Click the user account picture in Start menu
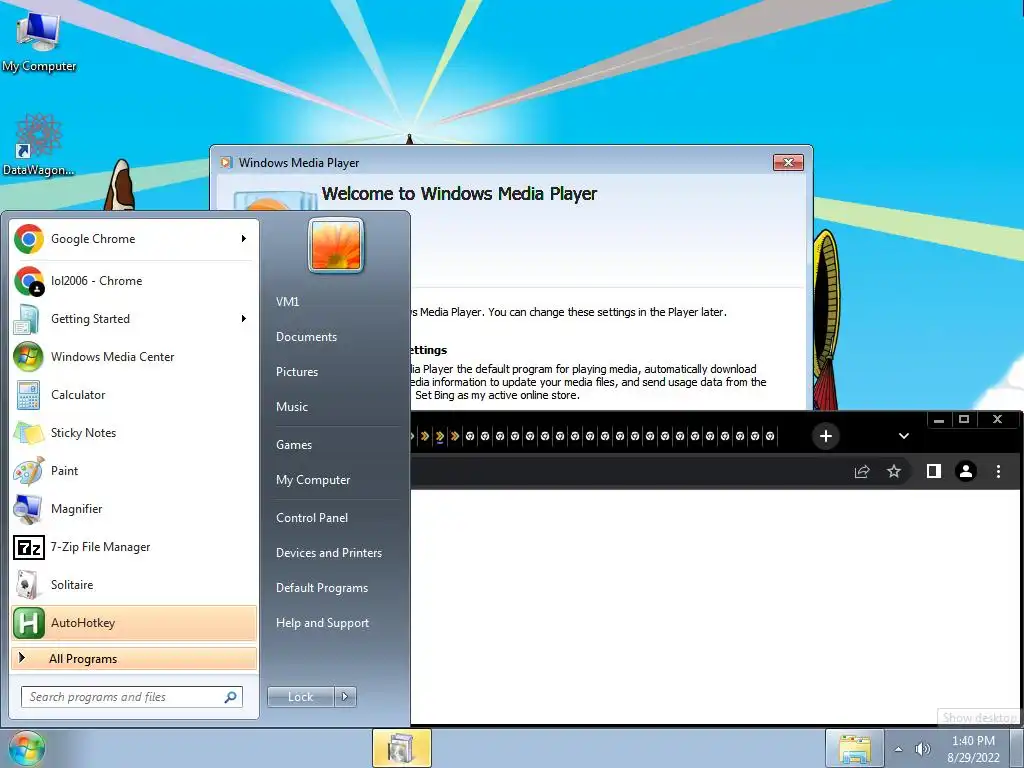Viewport: 1024px width, 768px height. [x=336, y=245]
